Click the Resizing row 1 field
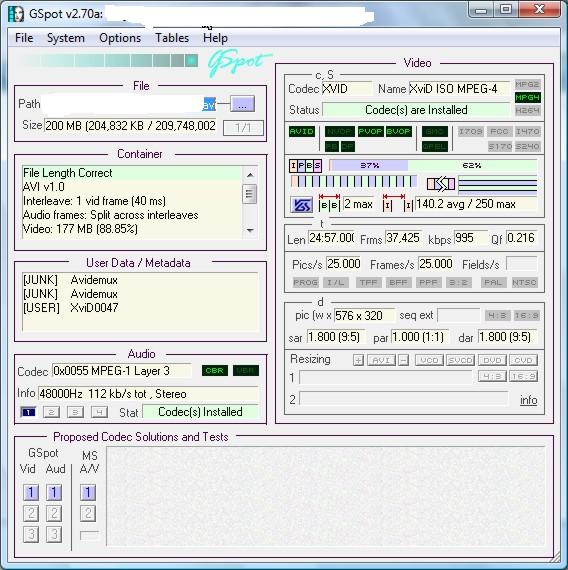 [x=385, y=377]
